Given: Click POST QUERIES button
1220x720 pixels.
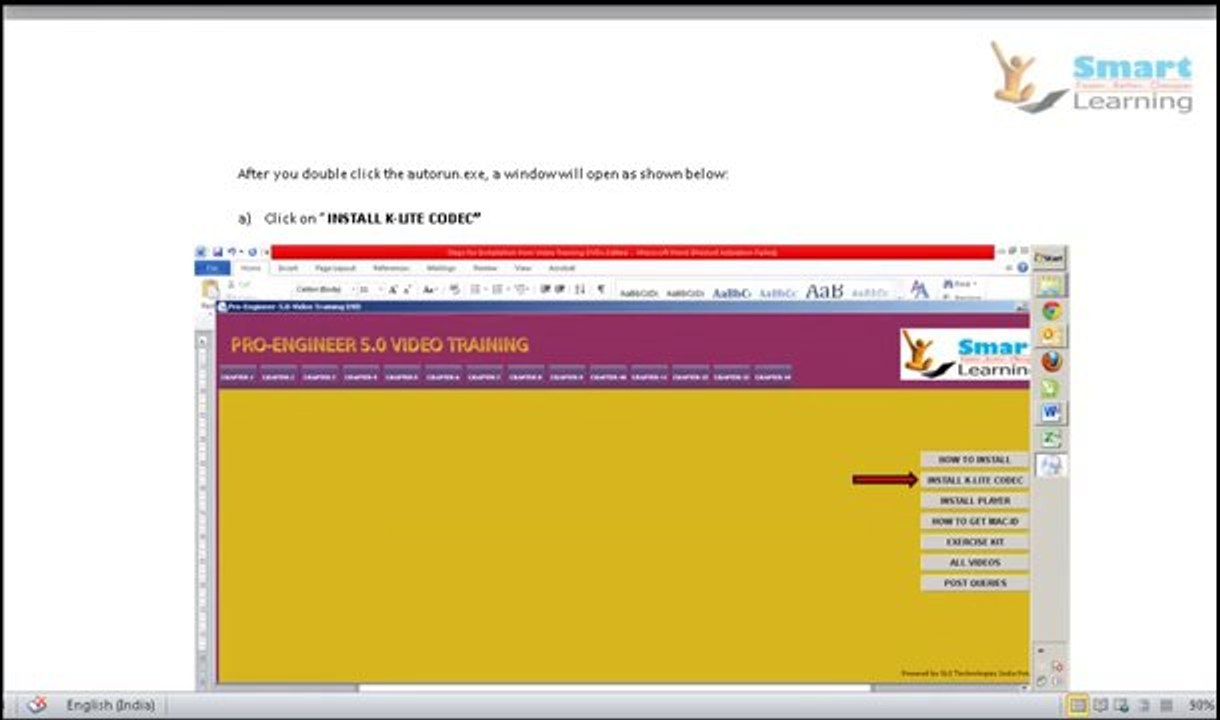Looking at the screenshot, I should pos(974,583).
